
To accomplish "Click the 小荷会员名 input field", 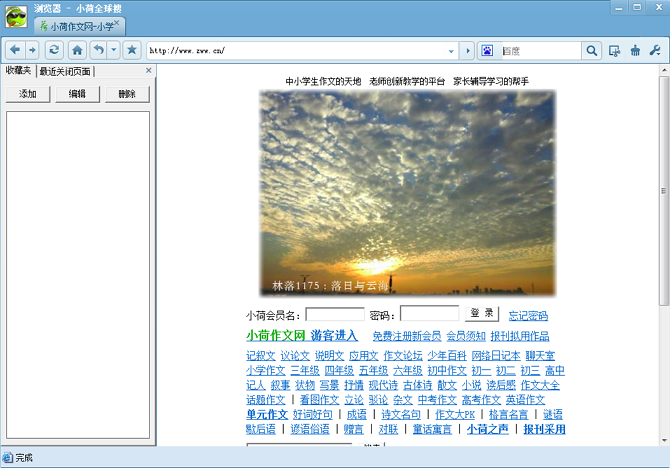I will pyautogui.click(x=335, y=315).
